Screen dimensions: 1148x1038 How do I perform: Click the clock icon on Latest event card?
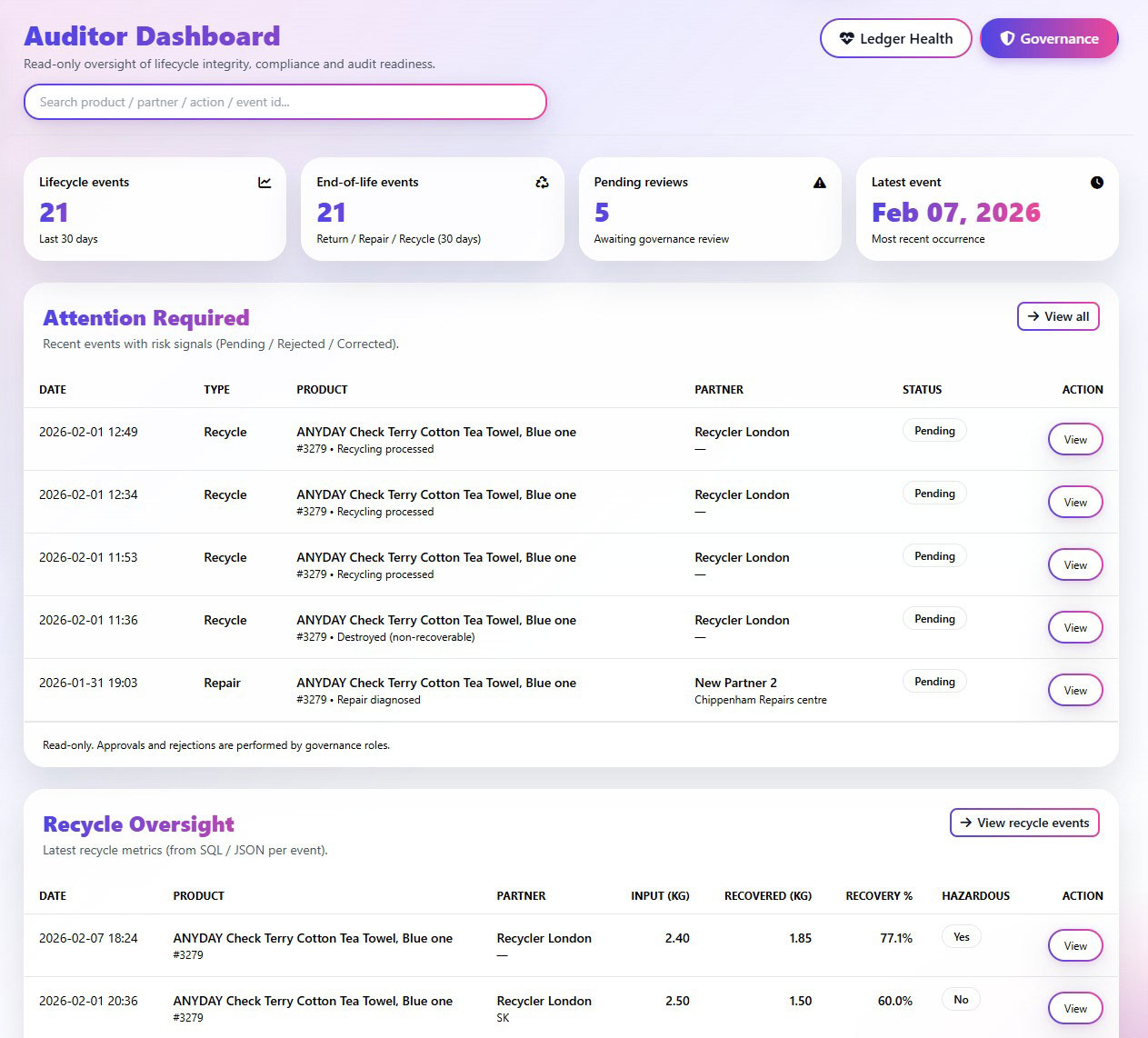tap(1097, 183)
